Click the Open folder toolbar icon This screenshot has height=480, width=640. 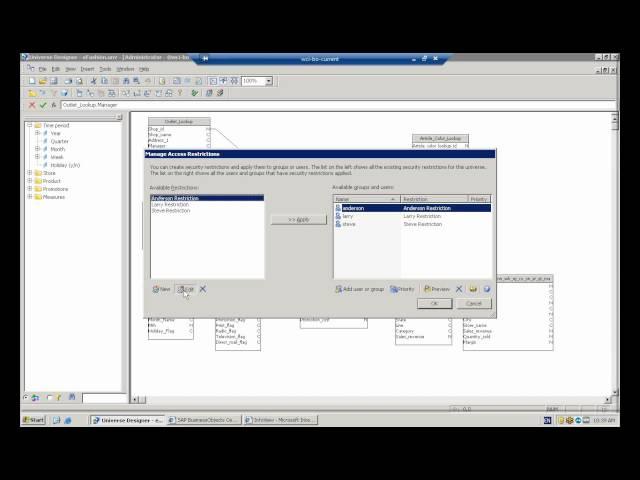tap(42, 81)
